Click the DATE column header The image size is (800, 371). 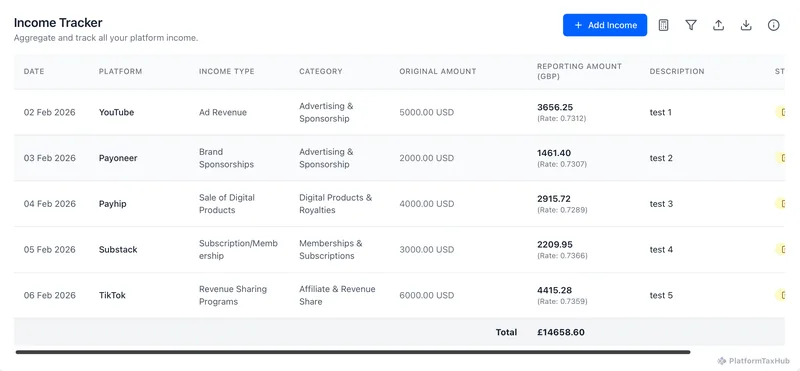(34, 71)
